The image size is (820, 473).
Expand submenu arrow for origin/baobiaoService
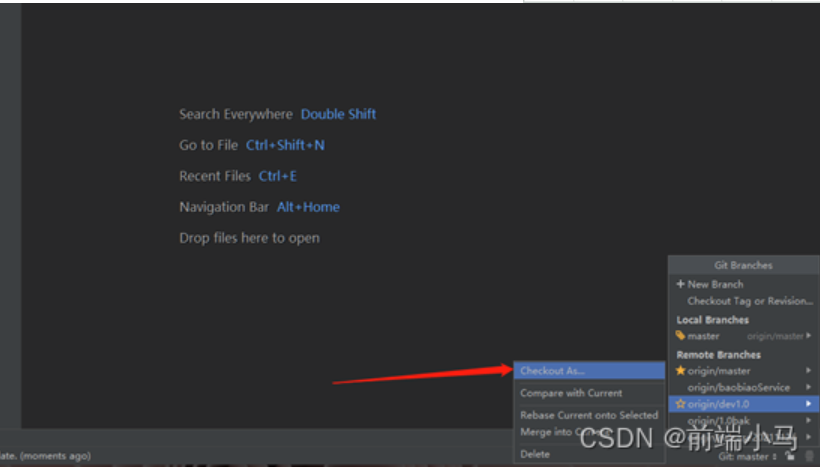(x=808, y=387)
